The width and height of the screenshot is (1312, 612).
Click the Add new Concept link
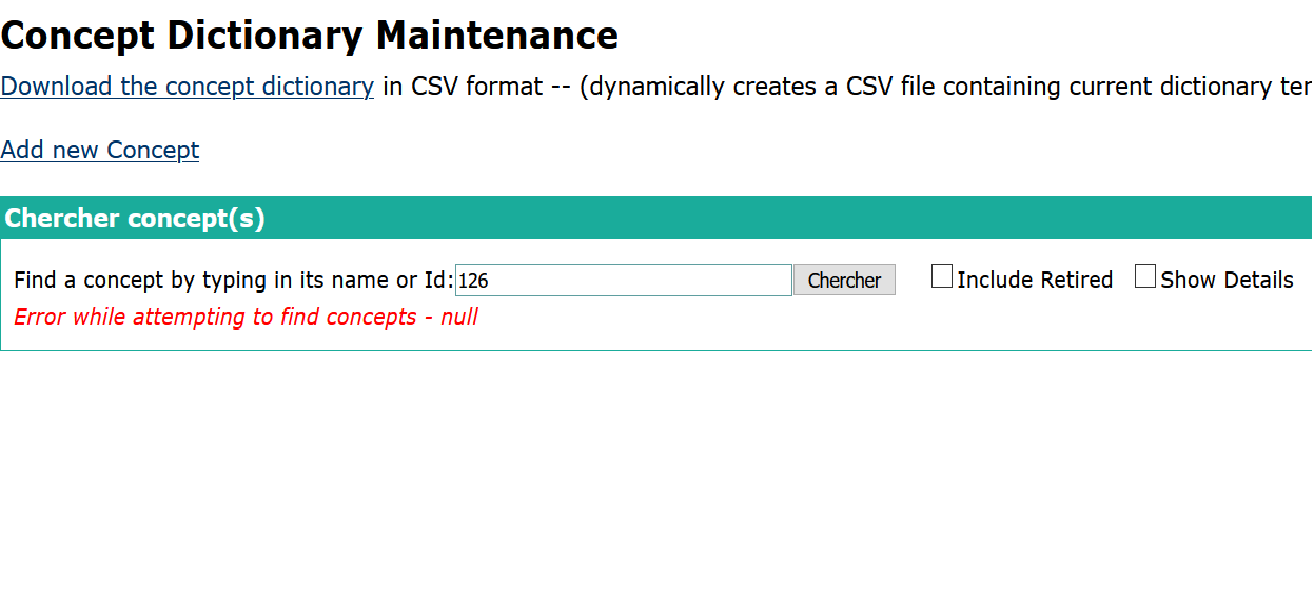tap(100, 150)
